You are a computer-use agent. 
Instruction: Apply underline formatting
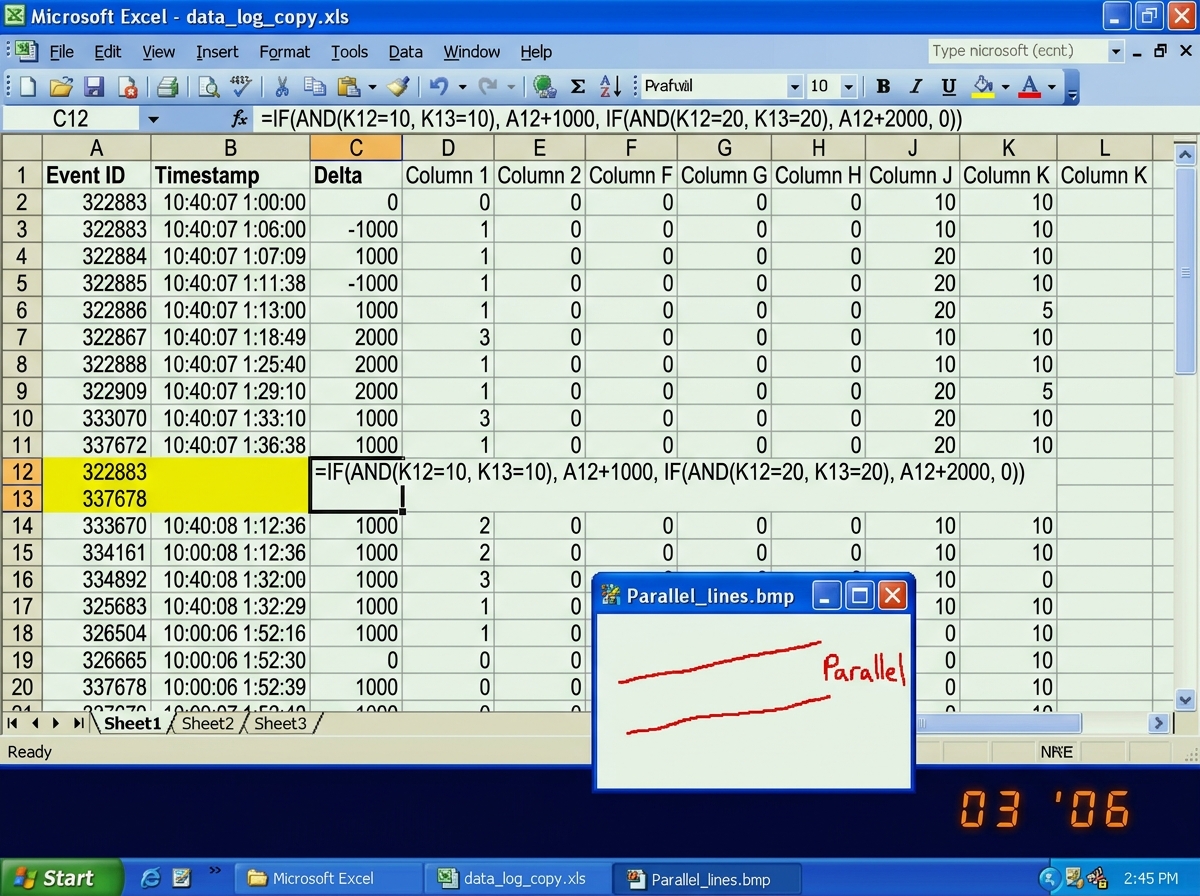click(949, 86)
